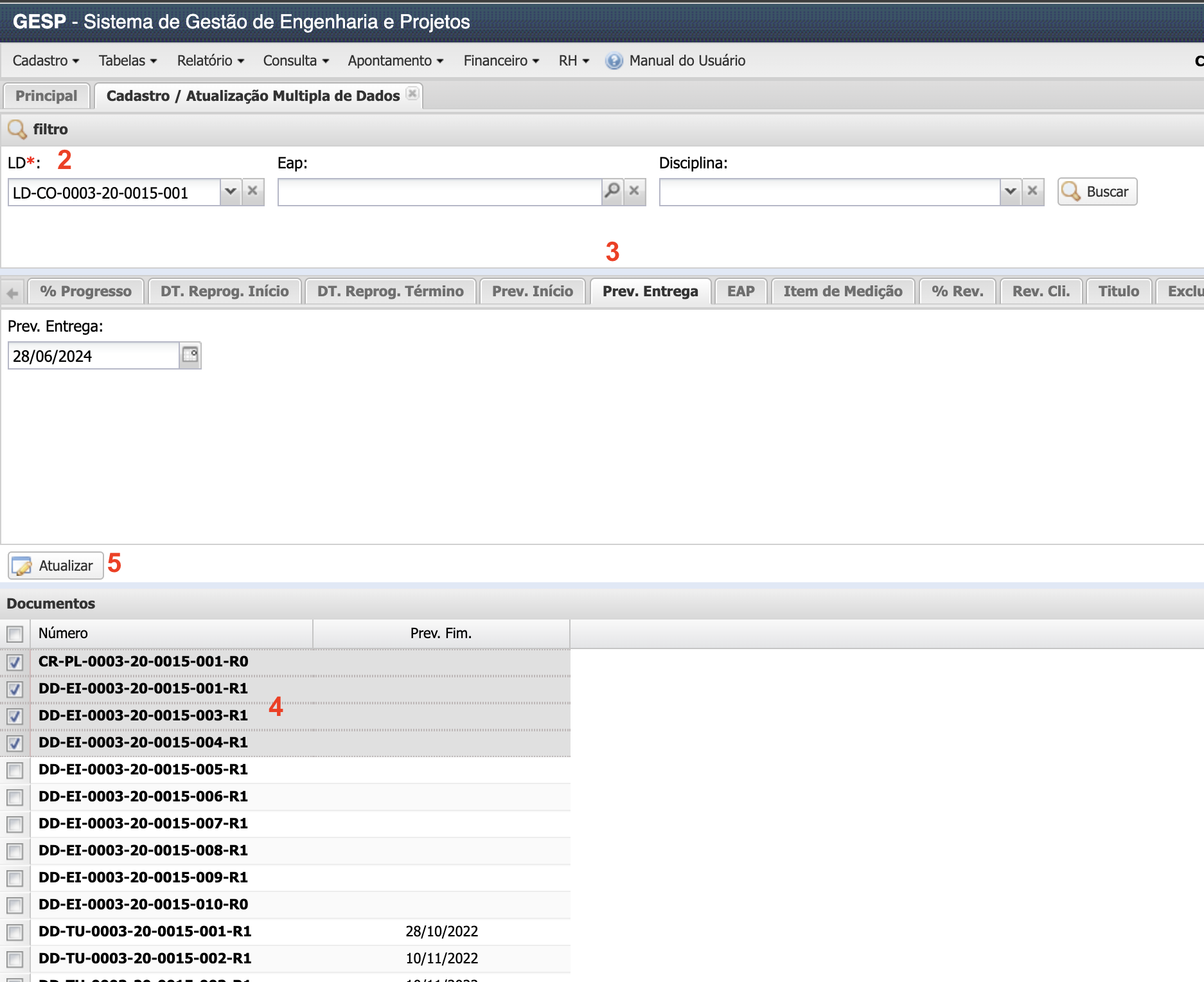Expand the LD dropdown list
This screenshot has width=1204, height=982.
231,192
